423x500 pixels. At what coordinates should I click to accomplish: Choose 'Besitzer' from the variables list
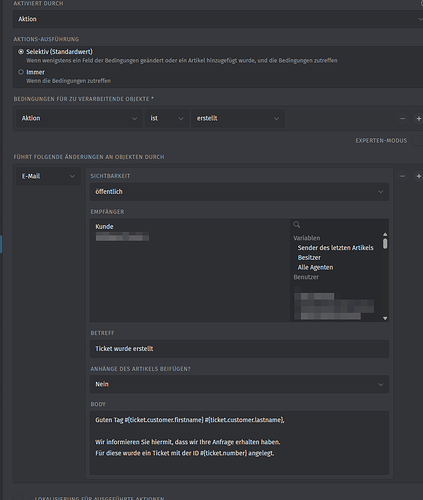(x=309, y=257)
